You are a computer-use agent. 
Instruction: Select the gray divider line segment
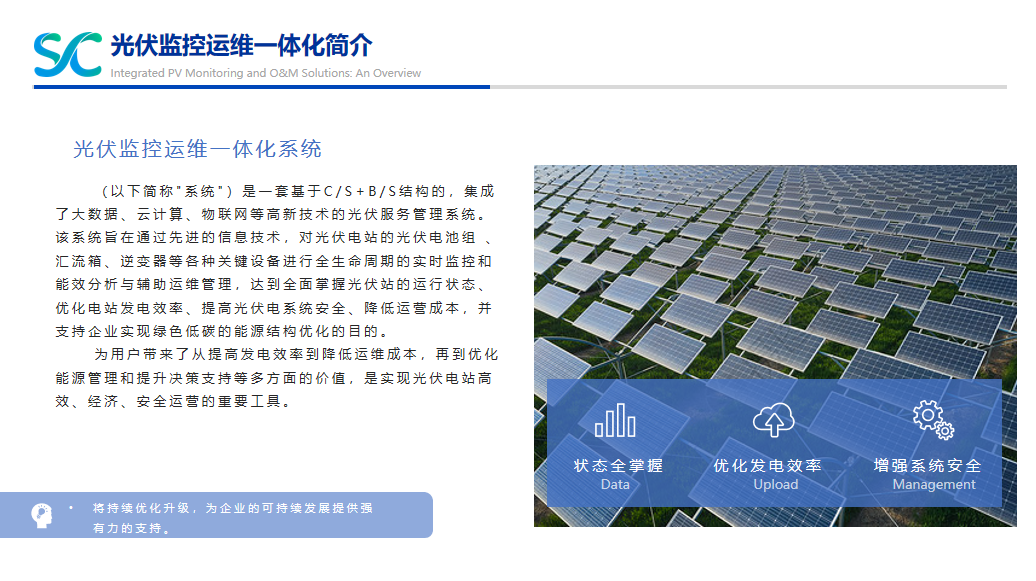pos(748,87)
